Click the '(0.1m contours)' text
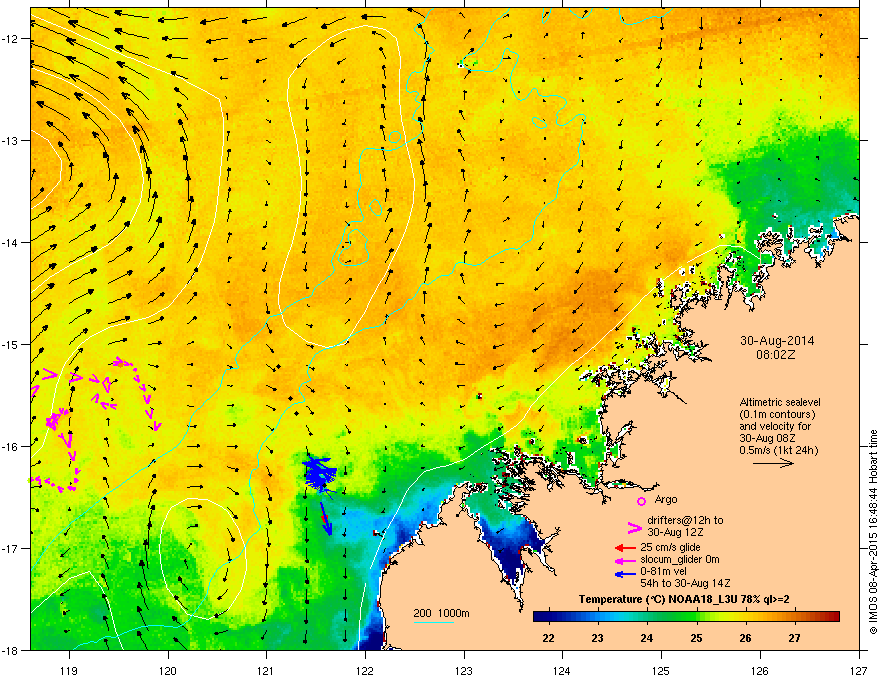This screenshot has width=880, height=680. tap(777, 415)
